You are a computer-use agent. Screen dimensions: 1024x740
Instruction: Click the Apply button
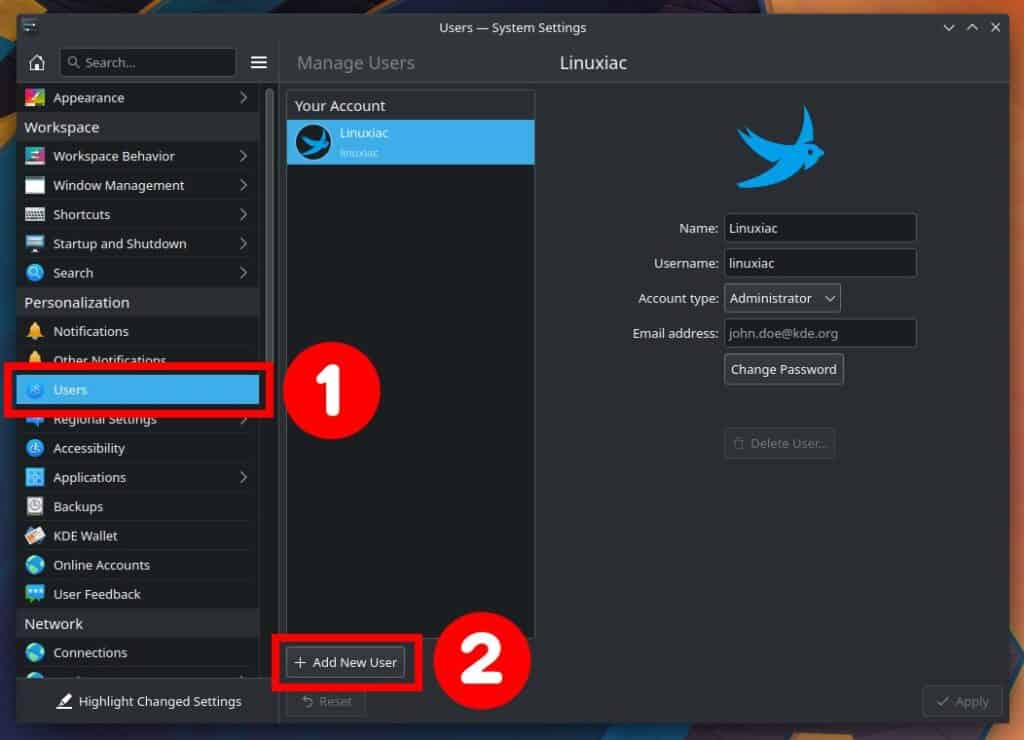tap(963, 701)
